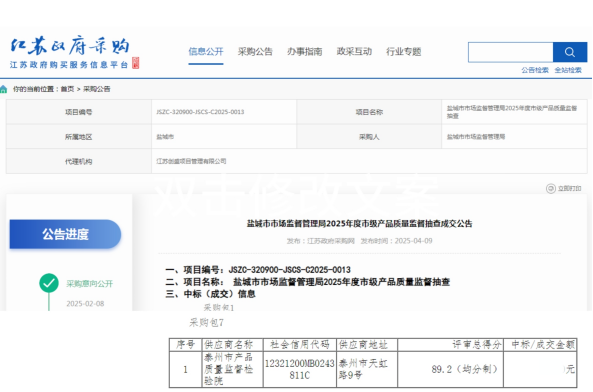Select 三、中标（成交）信息 heading
Screen dimensions: 593x392
tap(210, 294)
